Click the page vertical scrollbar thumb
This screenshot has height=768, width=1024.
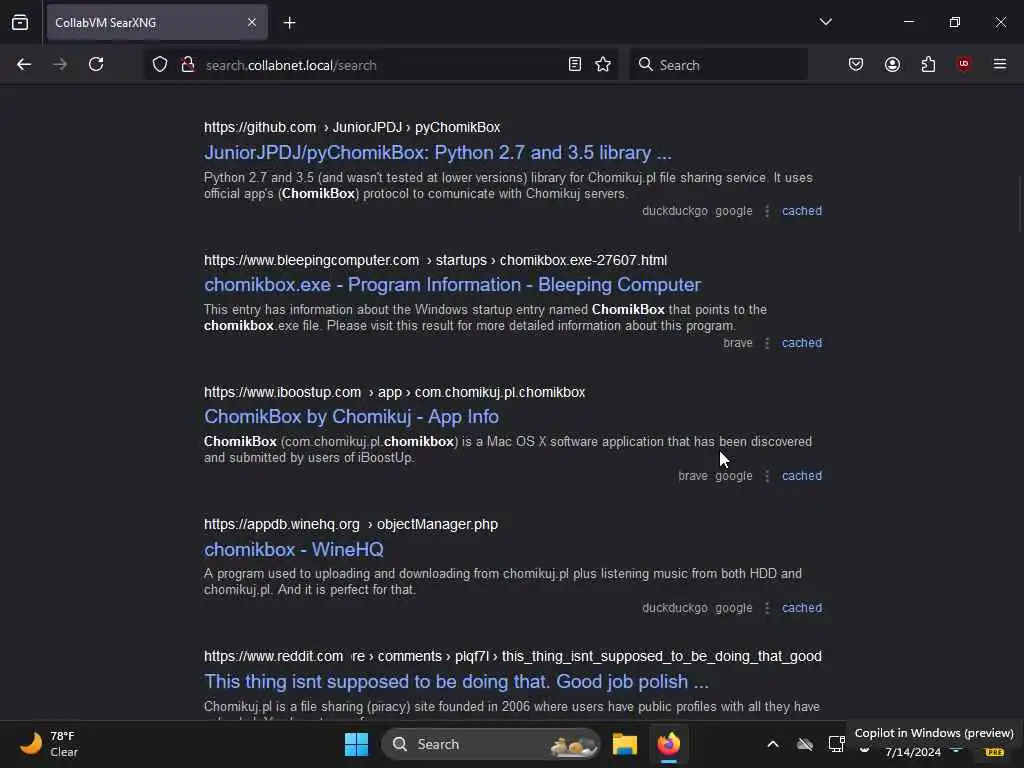(1020, 204)
